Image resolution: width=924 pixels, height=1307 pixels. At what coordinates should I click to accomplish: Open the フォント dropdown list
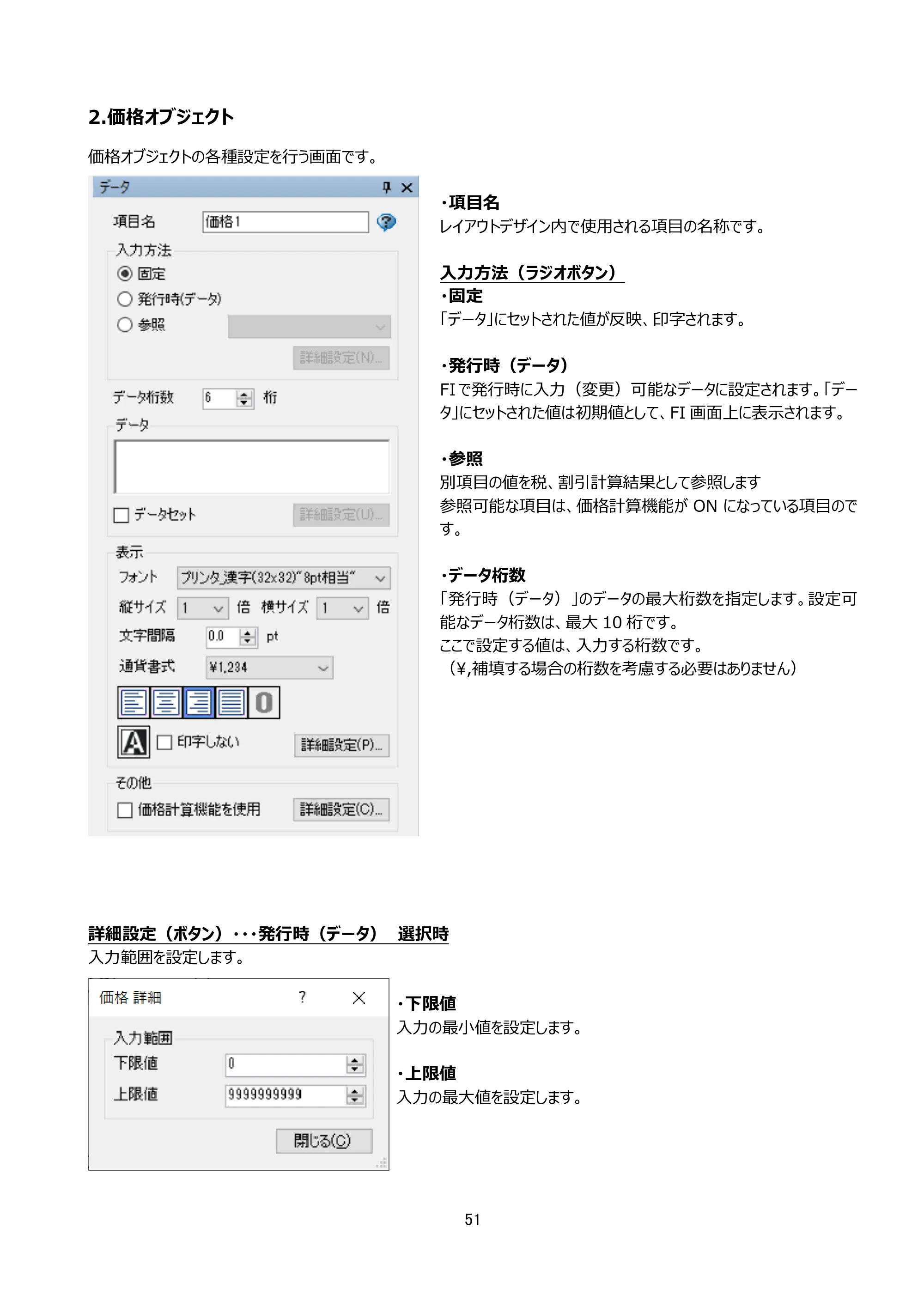(x=284, y=578)
